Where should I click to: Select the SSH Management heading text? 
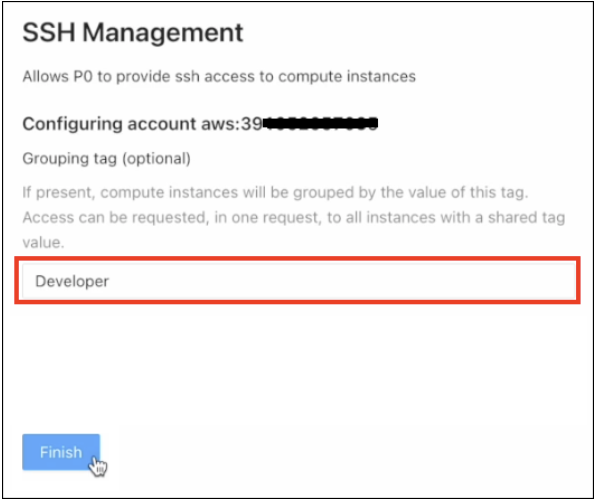(133, 32)
